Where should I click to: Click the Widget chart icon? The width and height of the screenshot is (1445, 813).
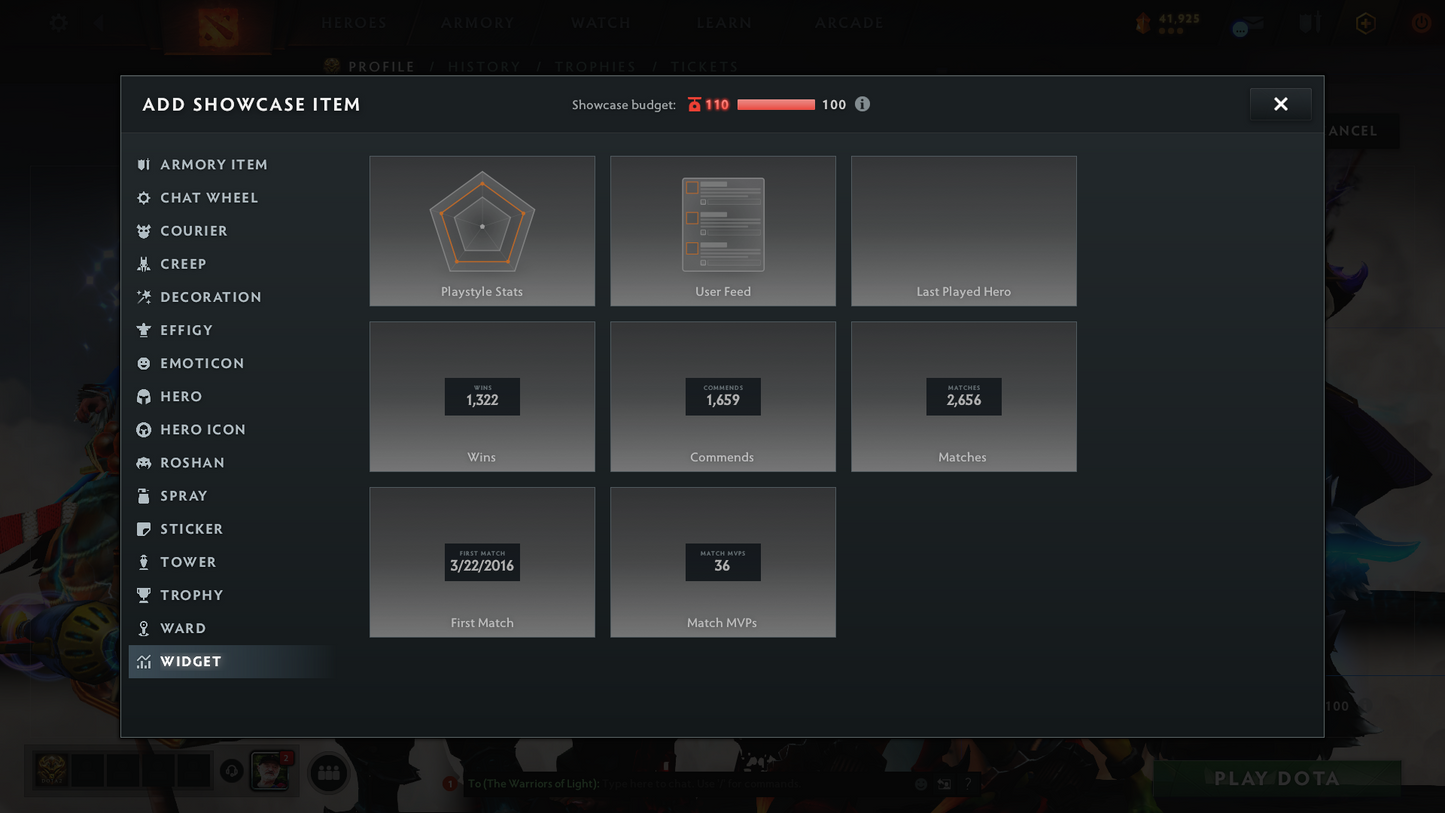coord(144,662)
